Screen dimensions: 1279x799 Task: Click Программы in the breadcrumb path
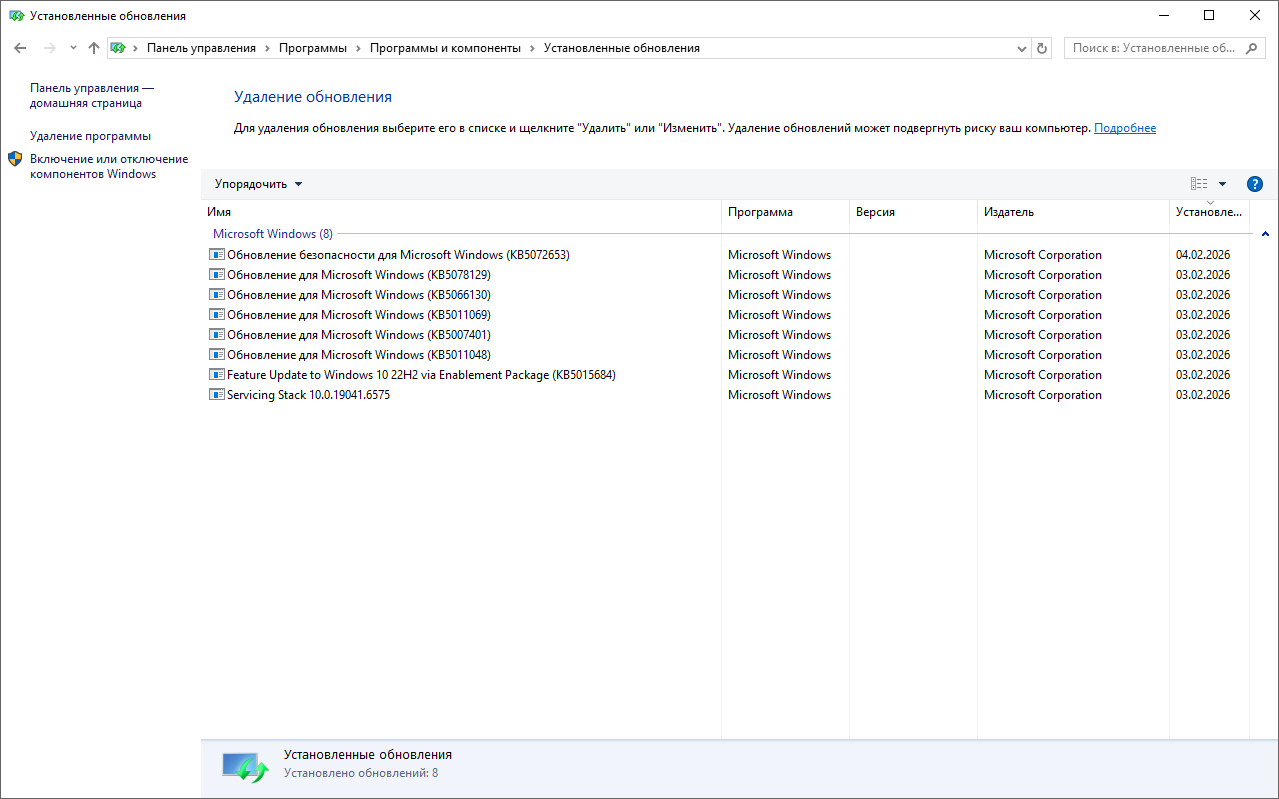click(x=312, y=48)
